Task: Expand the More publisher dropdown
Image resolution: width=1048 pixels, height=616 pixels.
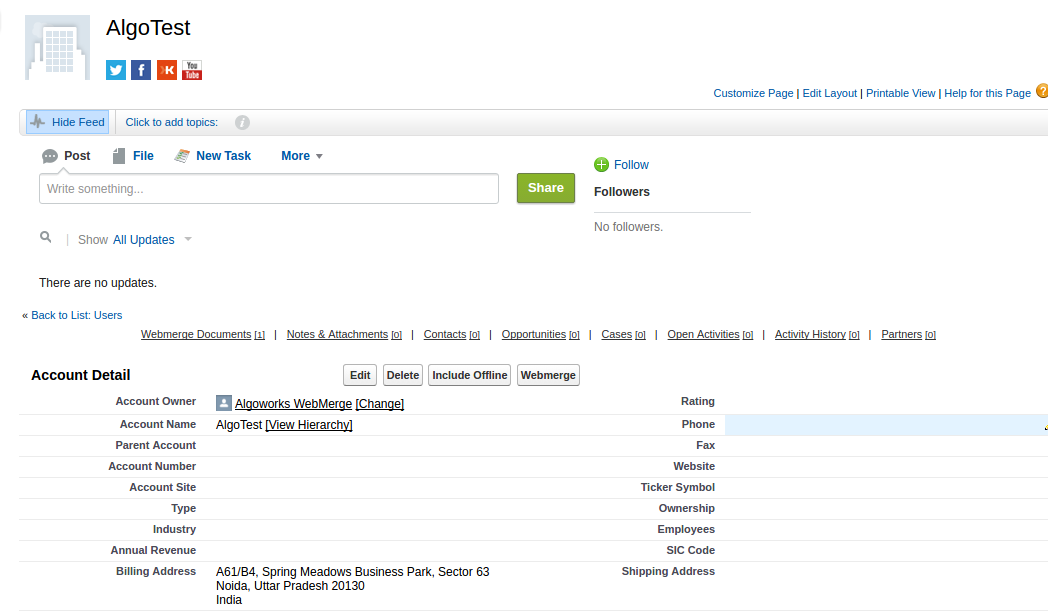Action: pyautogui.click(x=301, y=156)
